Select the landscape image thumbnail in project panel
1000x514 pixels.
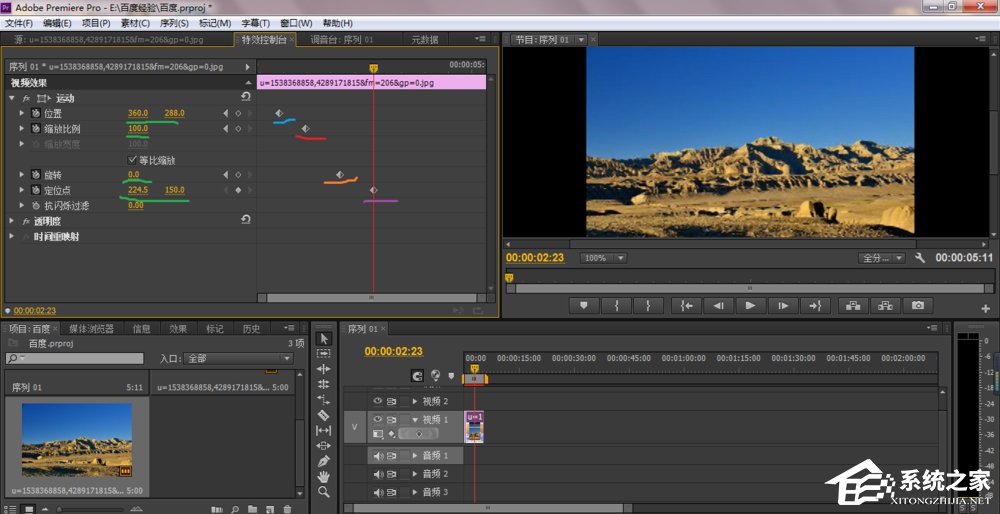click(77, 440)
